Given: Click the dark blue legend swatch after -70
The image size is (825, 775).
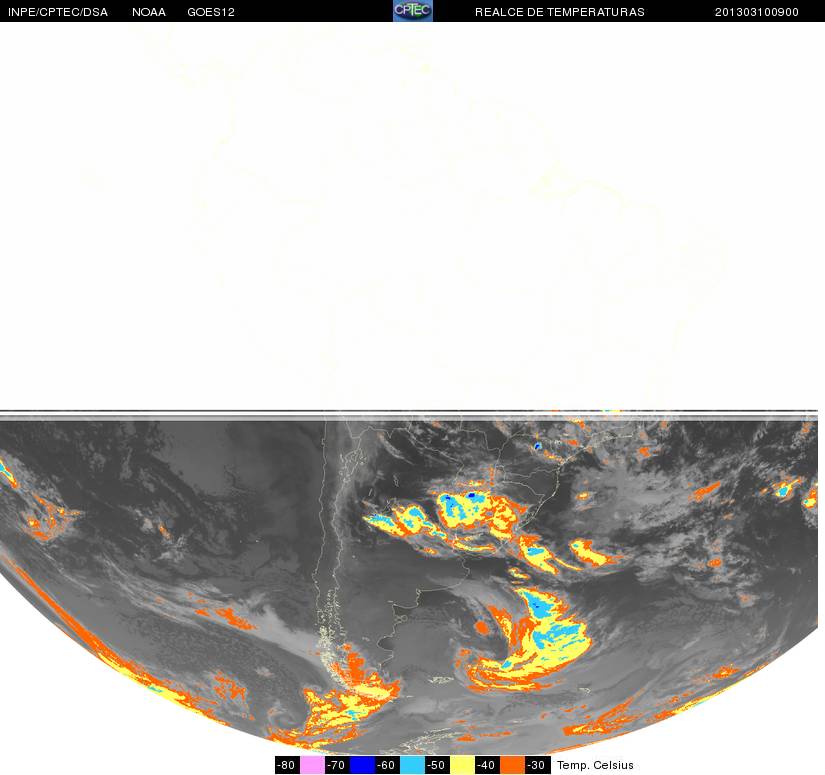Looking at the screenshot, I should [363, 765].
